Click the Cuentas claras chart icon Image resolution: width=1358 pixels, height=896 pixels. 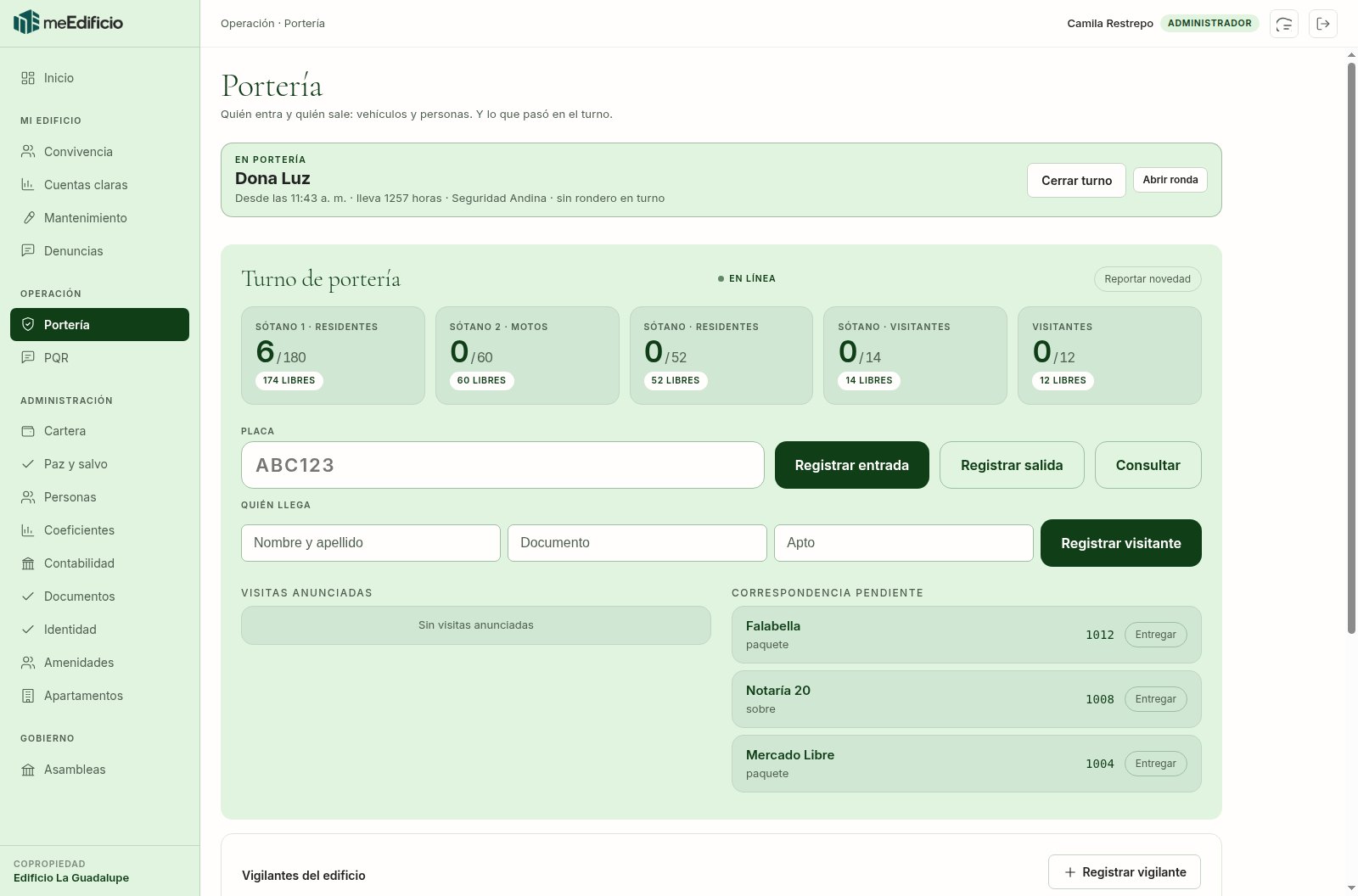(x=28, y=185)
